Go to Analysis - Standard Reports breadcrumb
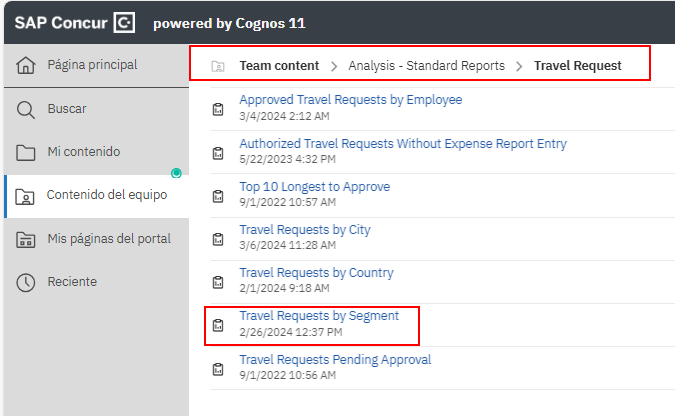675x416 pixels. (x=426, y=65)
